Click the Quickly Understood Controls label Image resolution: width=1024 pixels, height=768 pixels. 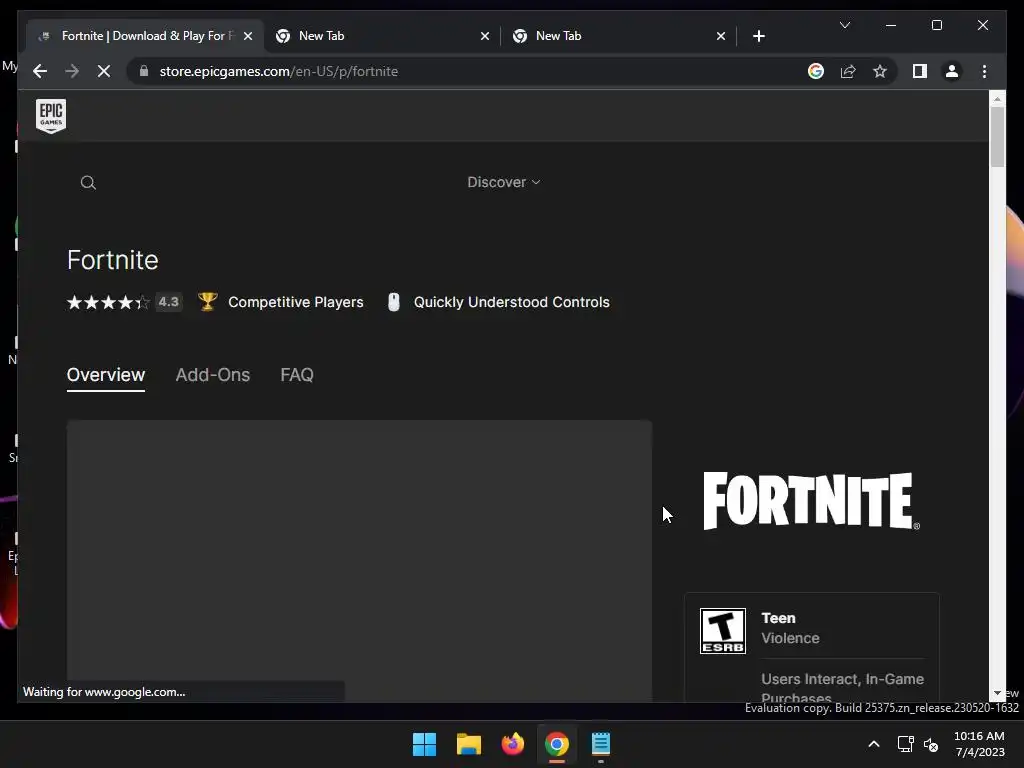click(511, 302)
